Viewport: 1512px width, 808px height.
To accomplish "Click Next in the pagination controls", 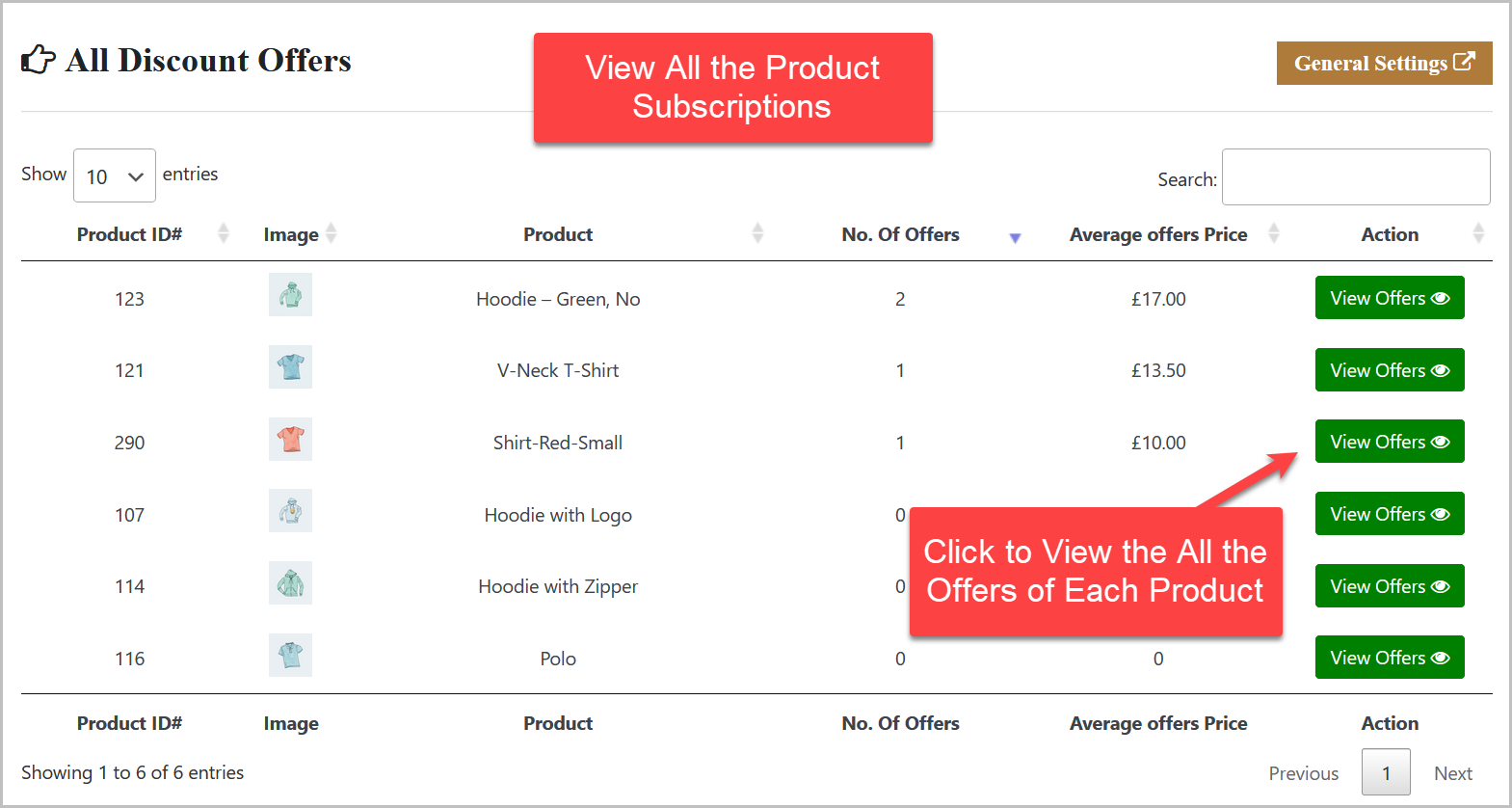I will click(1453, 772).
